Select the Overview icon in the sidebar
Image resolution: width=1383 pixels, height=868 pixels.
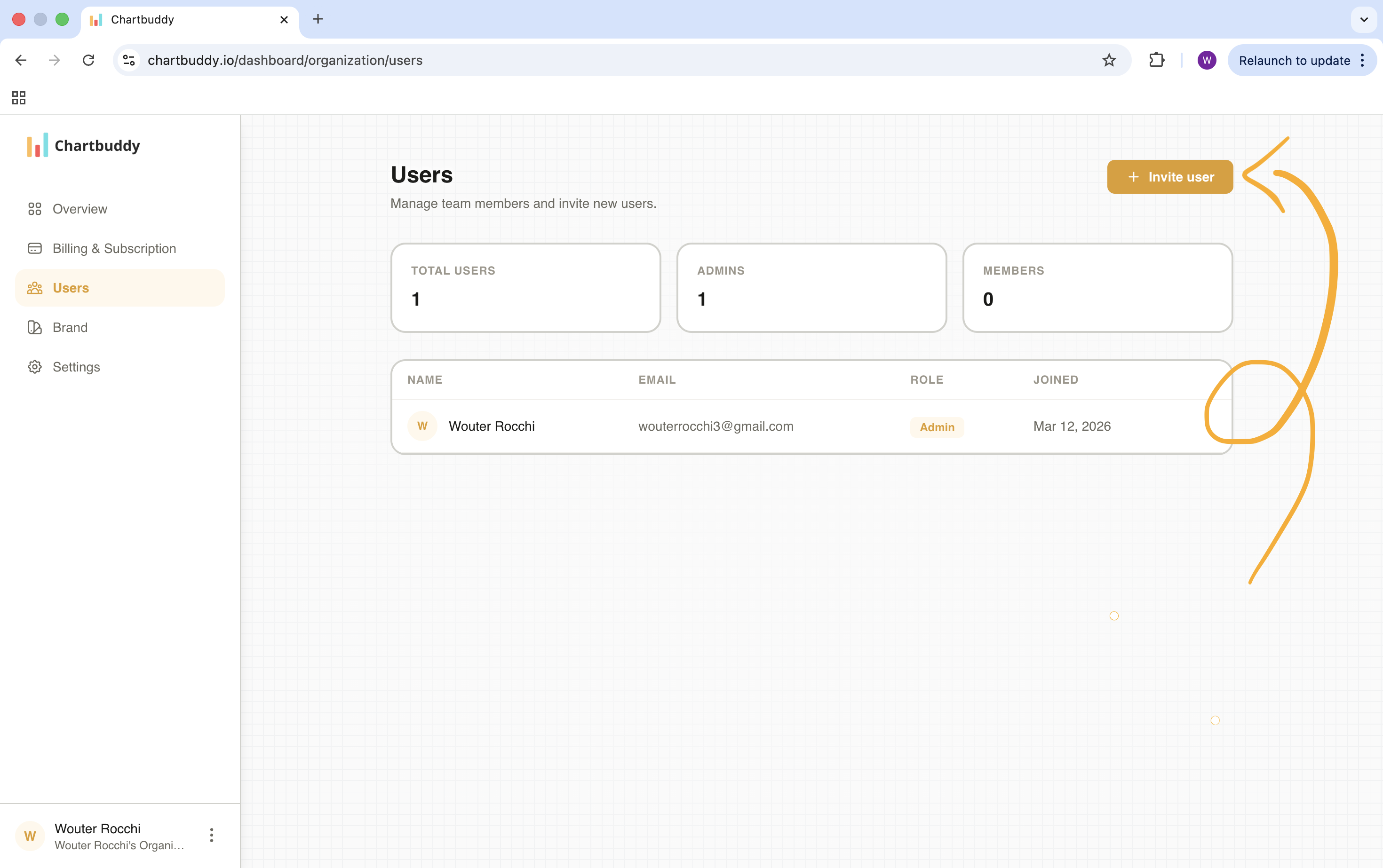[35, 209]
